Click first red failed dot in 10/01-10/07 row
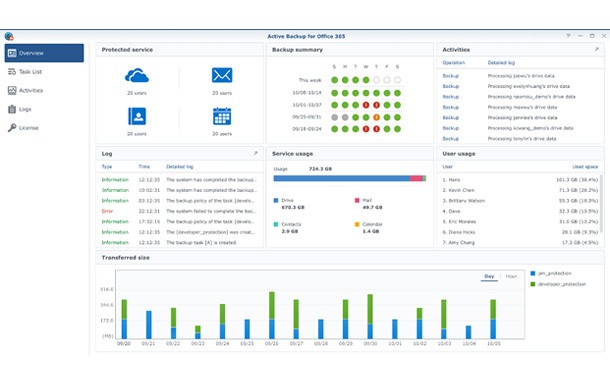 [366, 105]
